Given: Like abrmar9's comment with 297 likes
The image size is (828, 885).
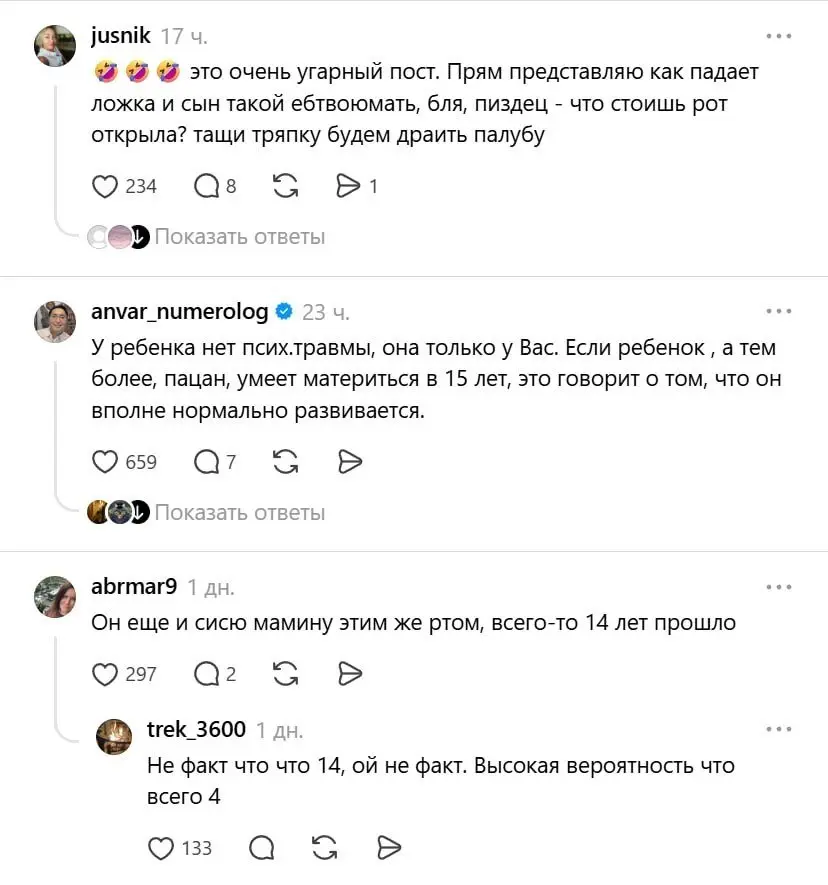Looking at the screenshot, I should [105, 674].
